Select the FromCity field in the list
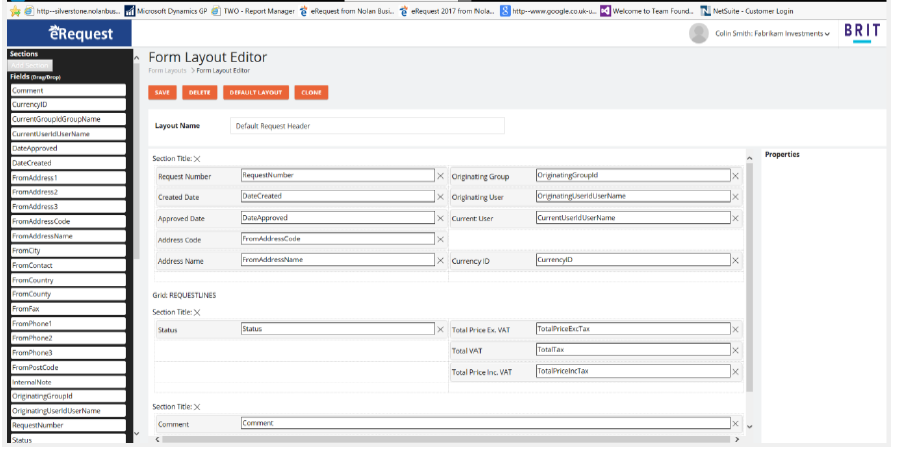The height and width of the screenshot is (453, 900). click(68, 251)
